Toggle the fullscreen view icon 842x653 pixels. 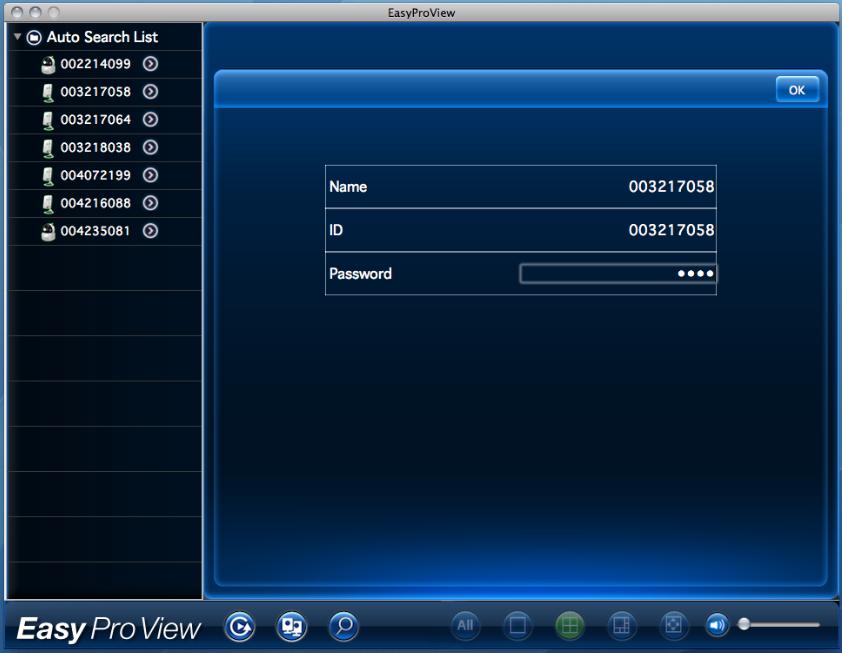pos(673,626)
